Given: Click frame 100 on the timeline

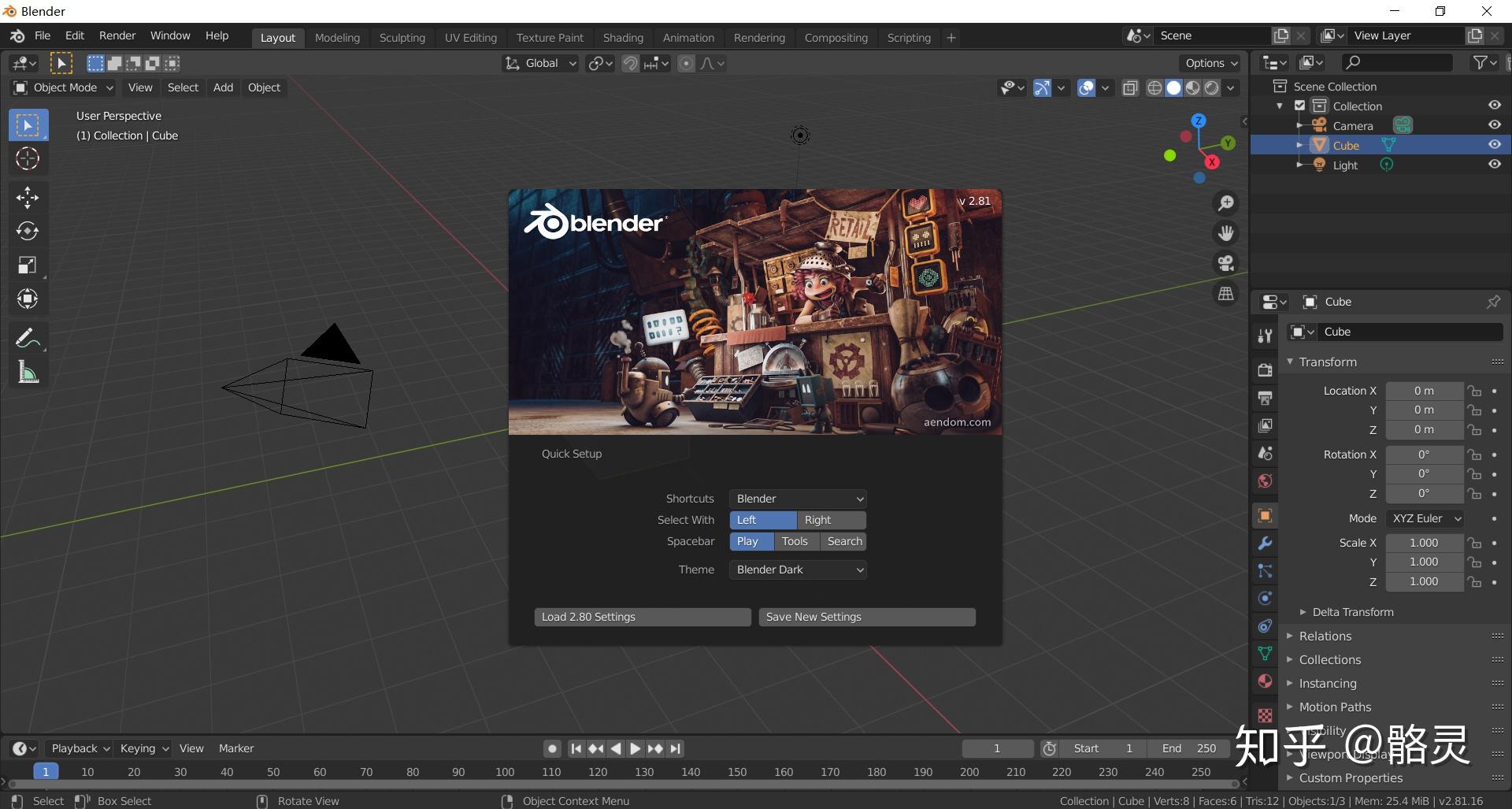Looking at the screenshot, I should pyautogui.click(x=505, y=772).
